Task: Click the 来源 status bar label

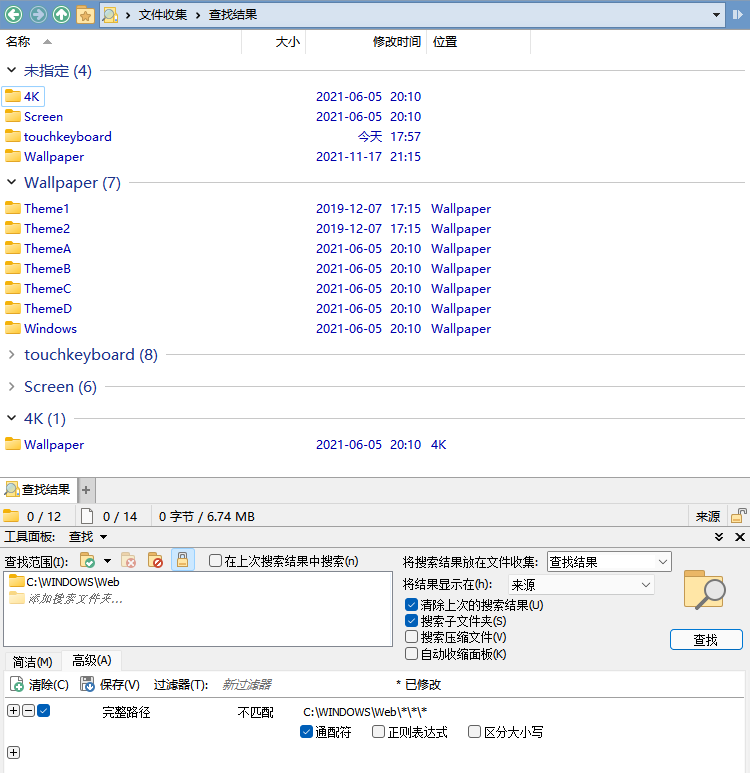Action: coord(708,517)
